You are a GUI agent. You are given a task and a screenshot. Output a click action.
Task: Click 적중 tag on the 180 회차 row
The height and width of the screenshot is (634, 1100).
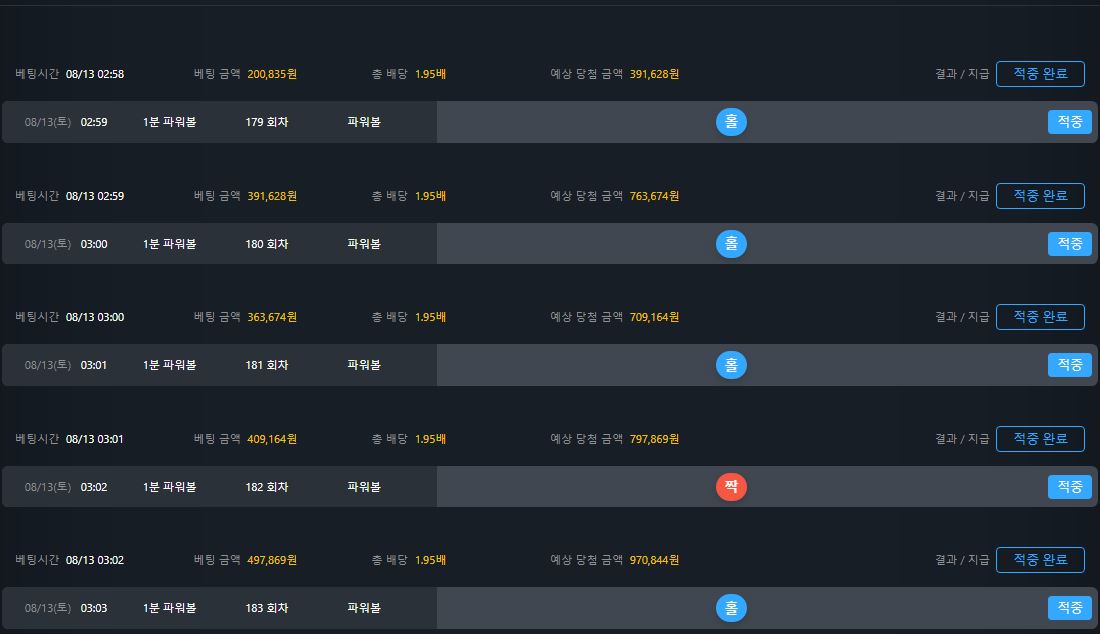click(1069, 244)
